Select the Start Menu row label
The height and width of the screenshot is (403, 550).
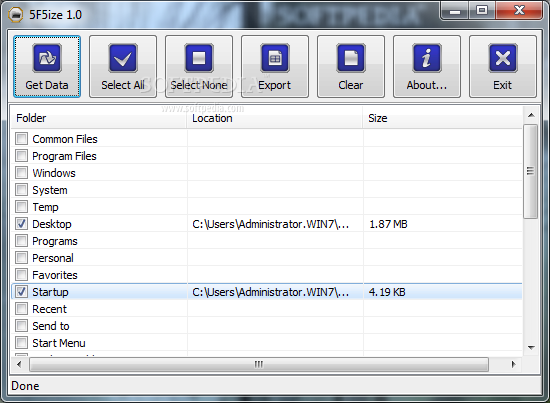[x=59, y=343]
